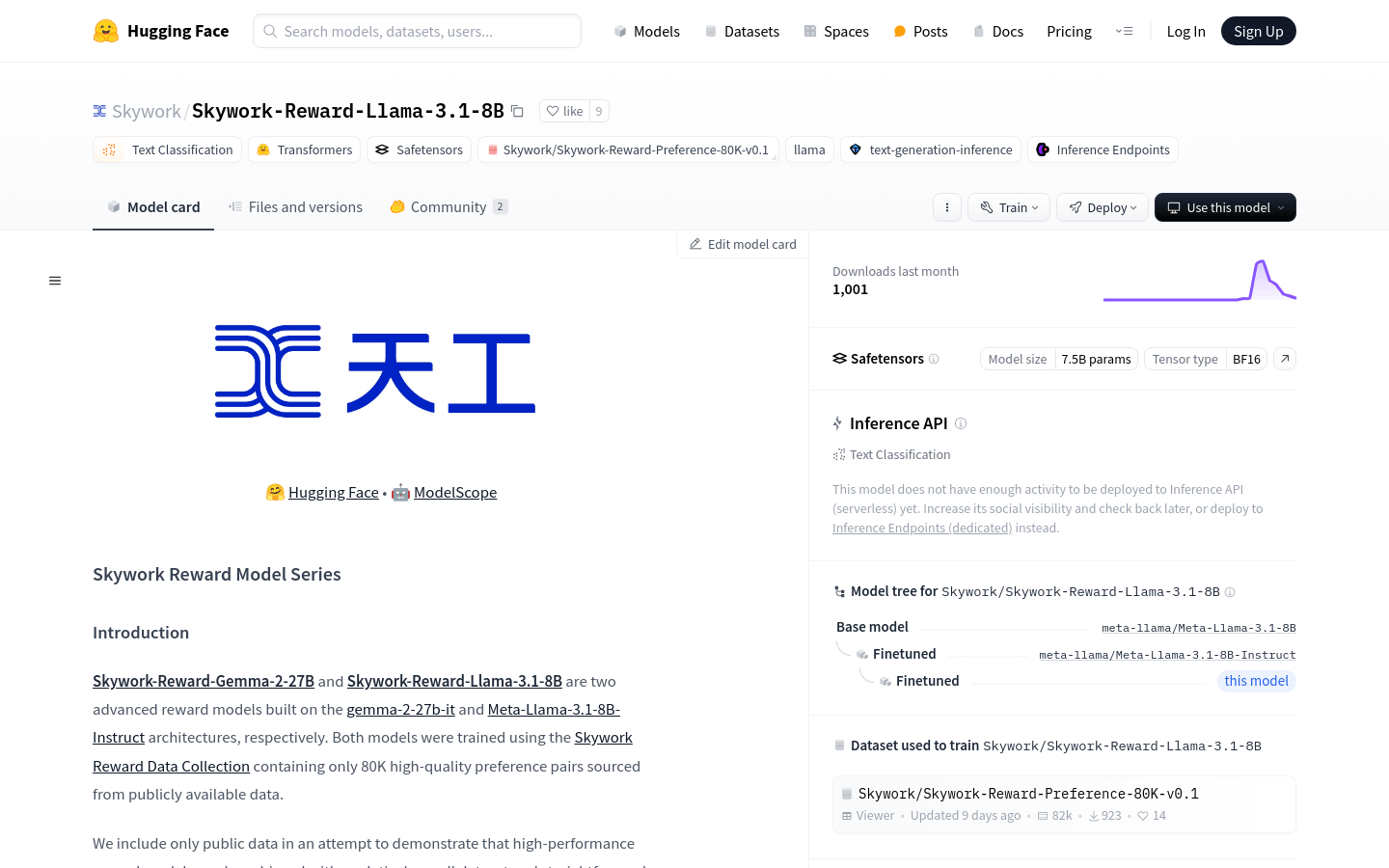
Task: Open tensor details arrow icon
Action: 1285,359
